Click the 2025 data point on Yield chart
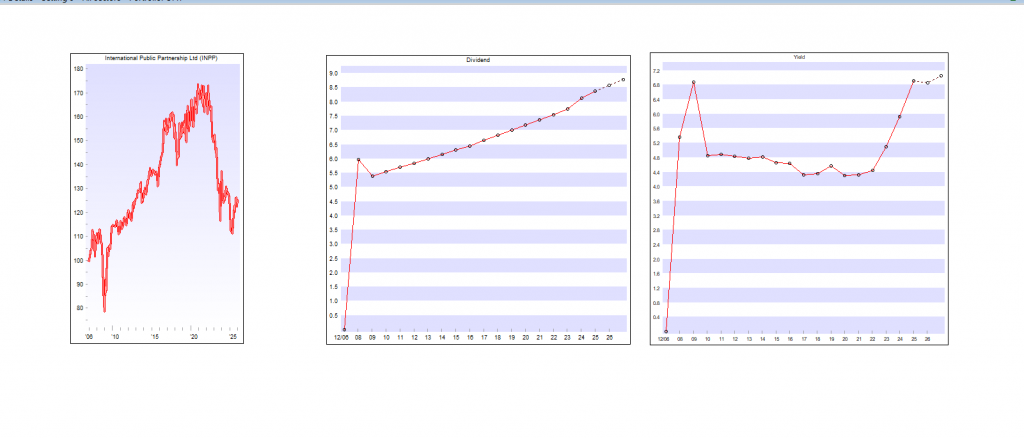 (x=913, y=81)
